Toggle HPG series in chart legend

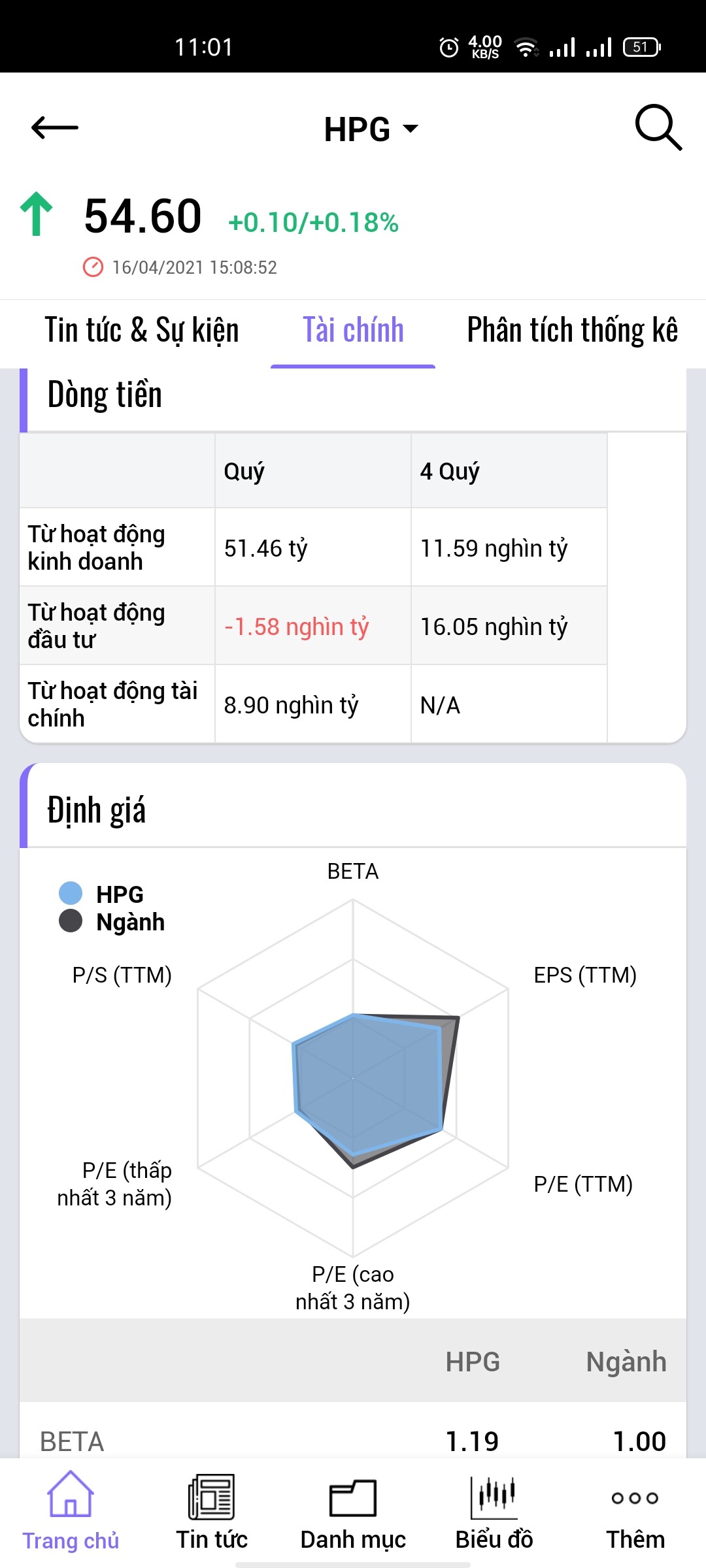click(120, 894)
